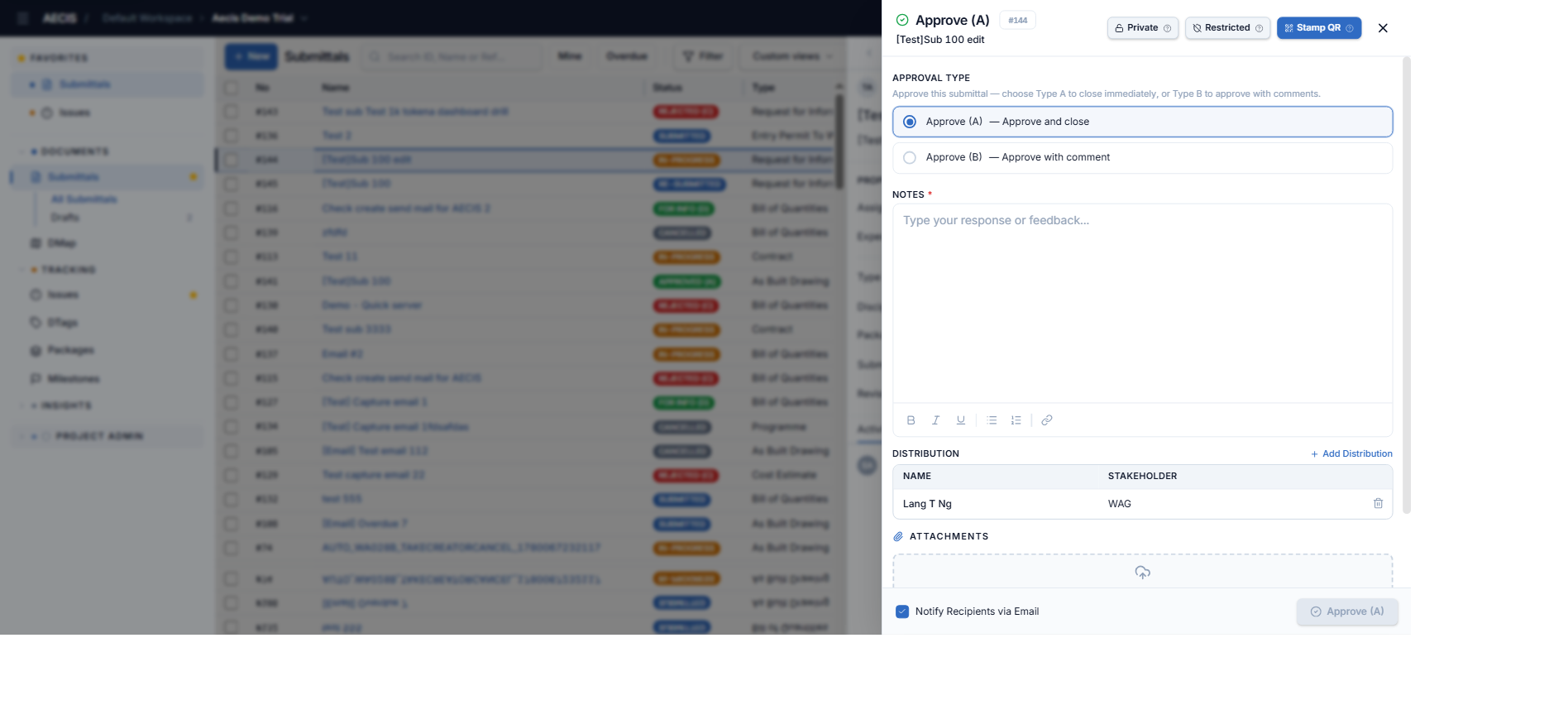Click the Restricted info icon
Viewport: 1568px width, 705px height.
[x=1259, y=28]
